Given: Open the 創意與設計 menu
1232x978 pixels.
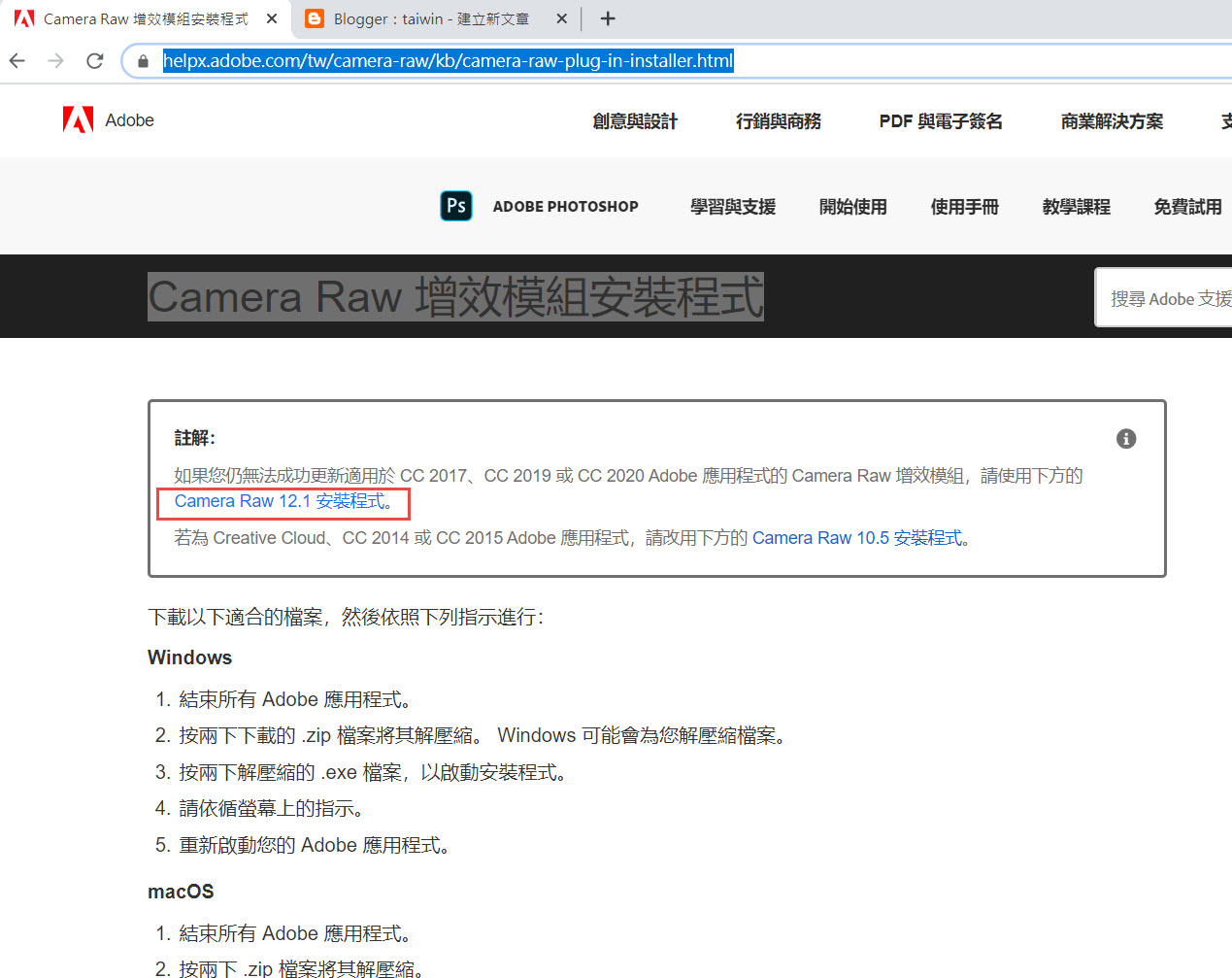Looking at the screenshot, I should tap(634, 120).
